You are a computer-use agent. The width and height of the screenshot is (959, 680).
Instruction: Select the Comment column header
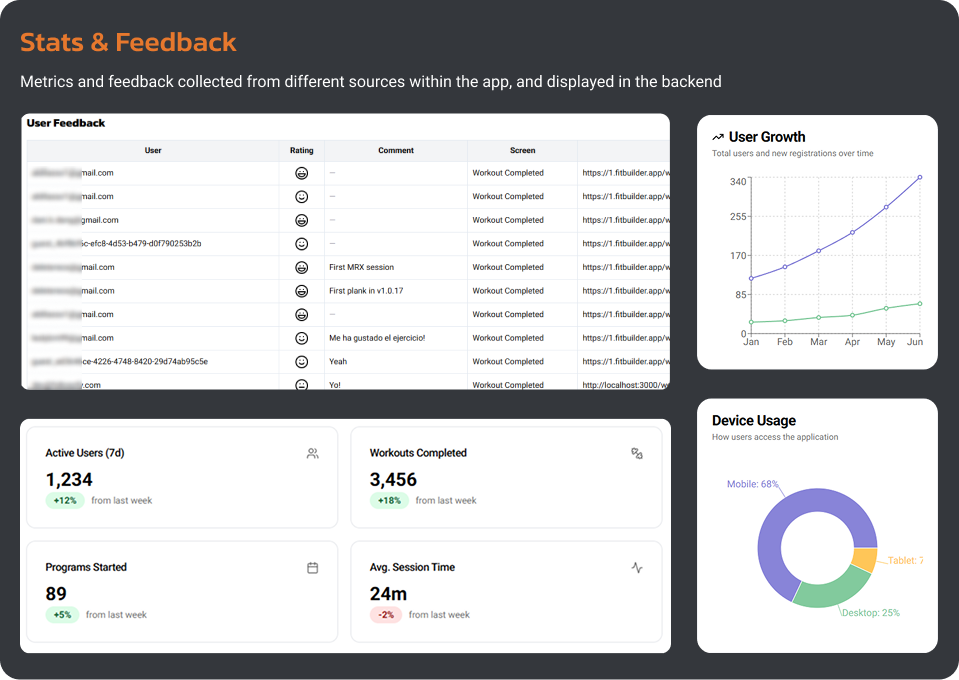(x=396, y=151)
